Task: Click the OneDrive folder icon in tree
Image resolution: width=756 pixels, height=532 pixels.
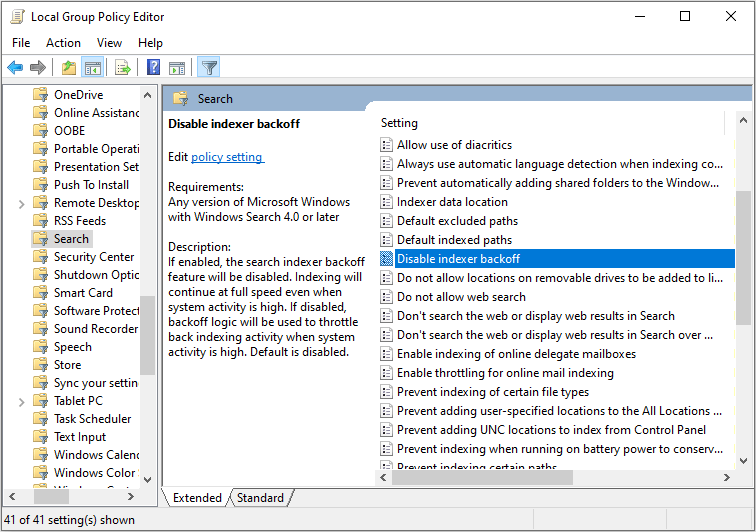Action: 41,95
